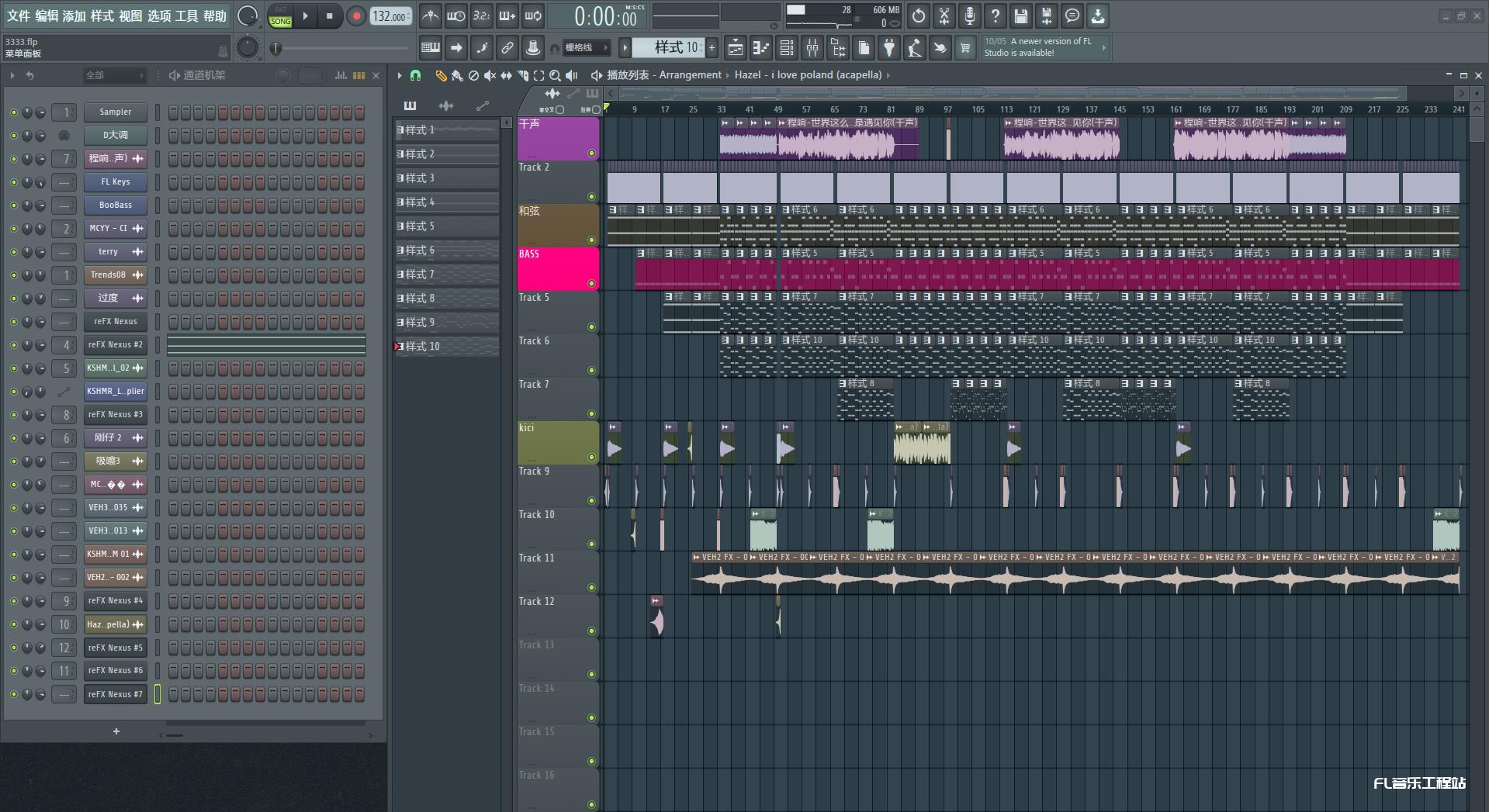Open the 视图 menu
Viewport: 1489px width, 812px height.
tap(130, 16)
